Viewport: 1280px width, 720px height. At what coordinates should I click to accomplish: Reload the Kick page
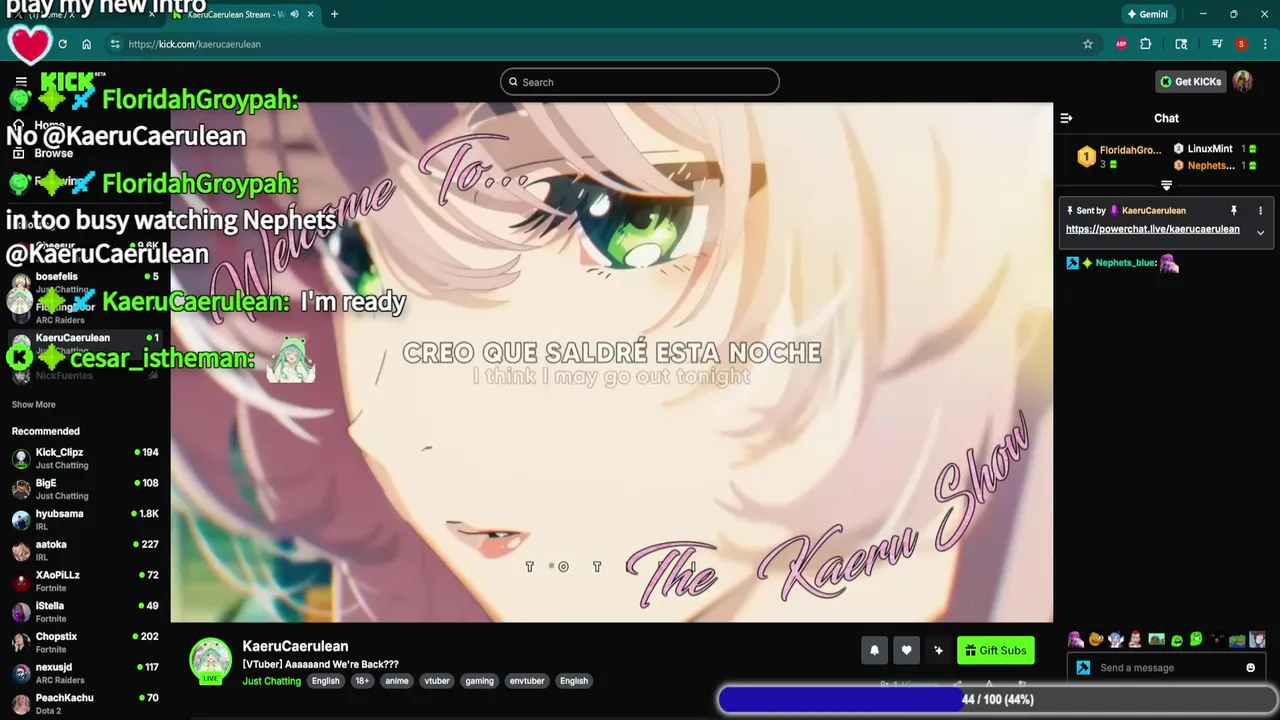pyautogui.click(x=62, y=44)
